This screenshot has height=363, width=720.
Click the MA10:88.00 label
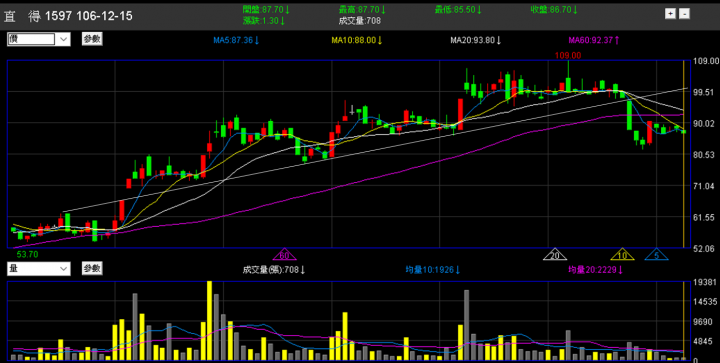(x=358, y=40)
